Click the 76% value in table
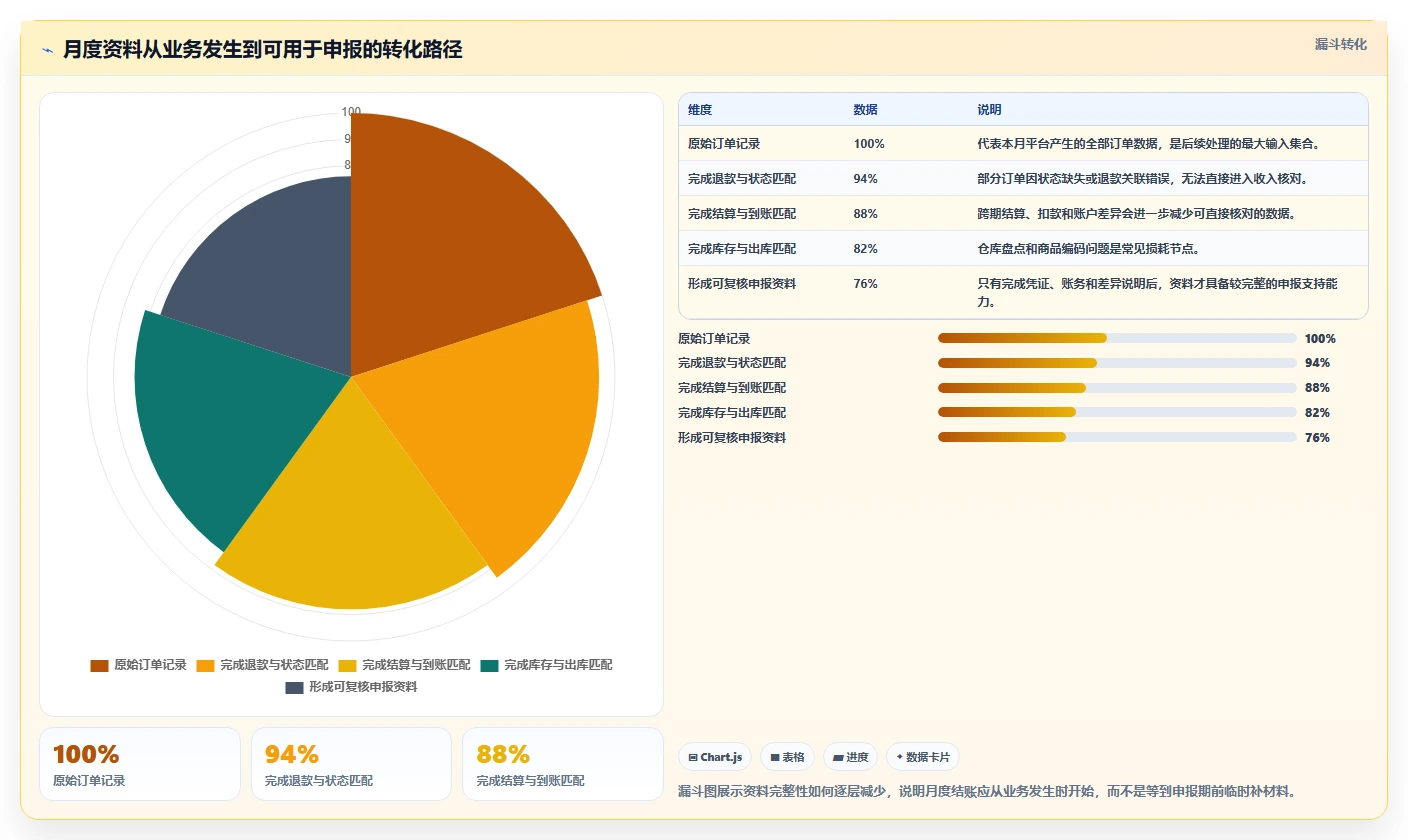 [x=866, y=284]
